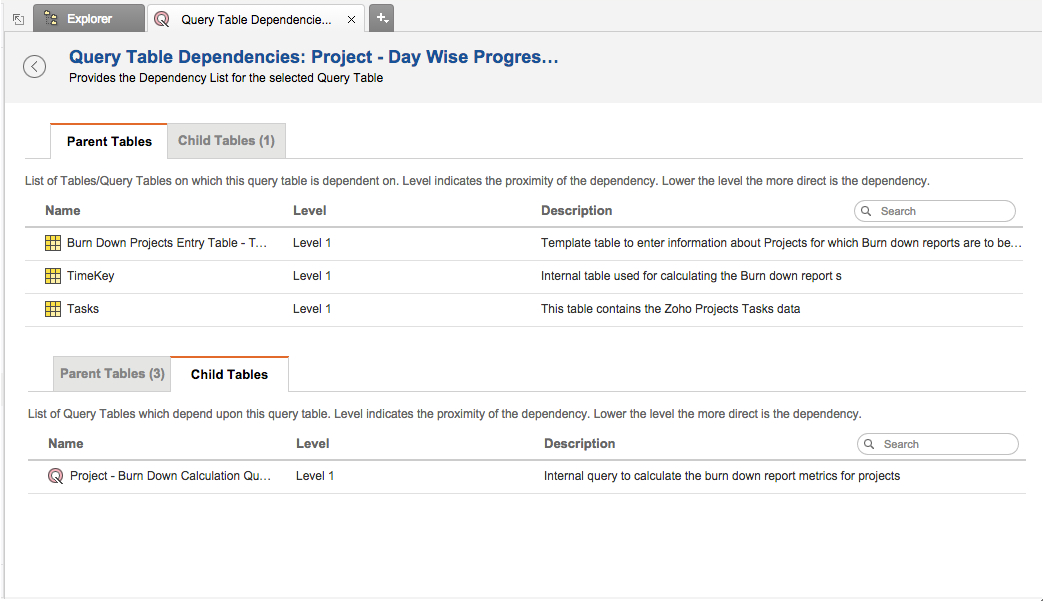Click the back arrow circle icon

(35, 67)
